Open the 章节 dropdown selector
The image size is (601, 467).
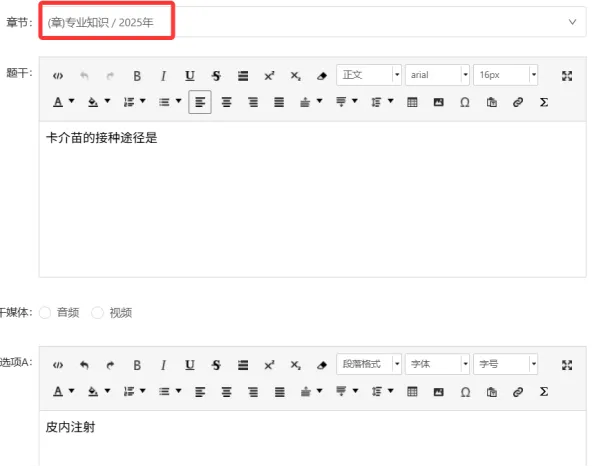click(x=312, y=22)
